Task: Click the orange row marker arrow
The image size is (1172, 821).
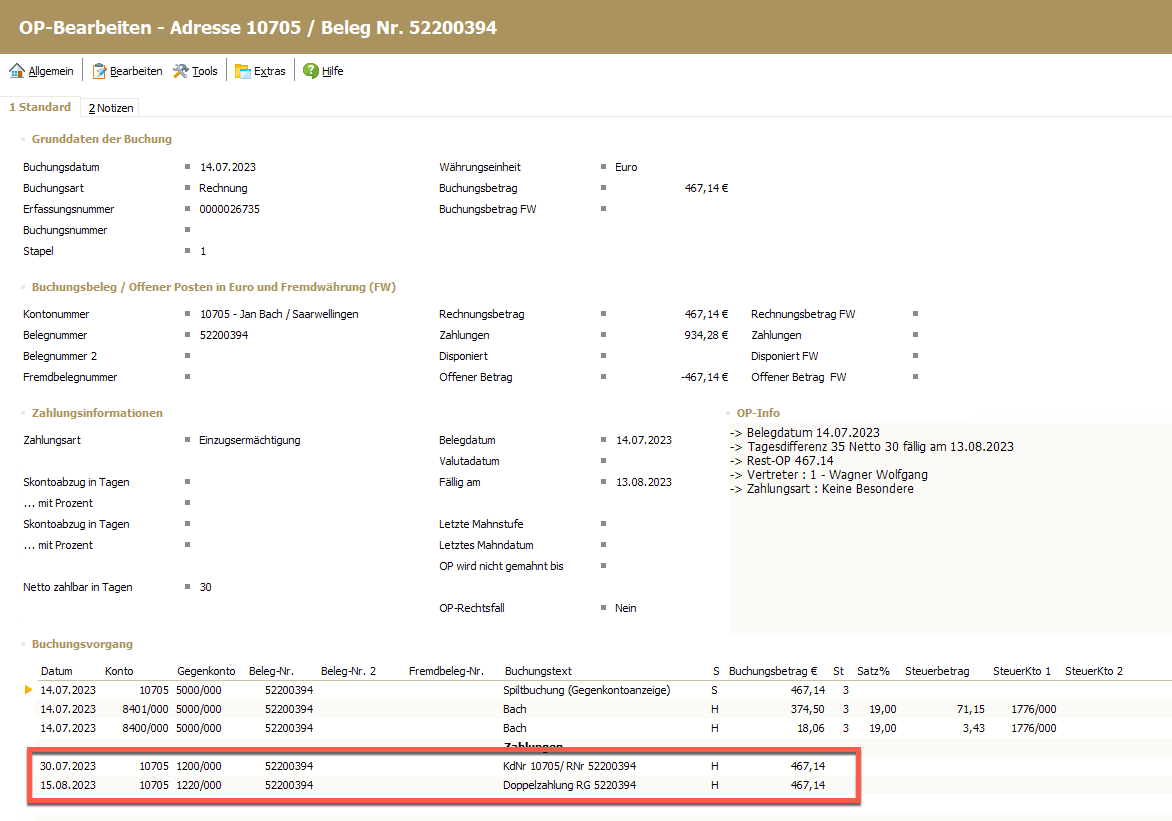Action: pos(28,690)
